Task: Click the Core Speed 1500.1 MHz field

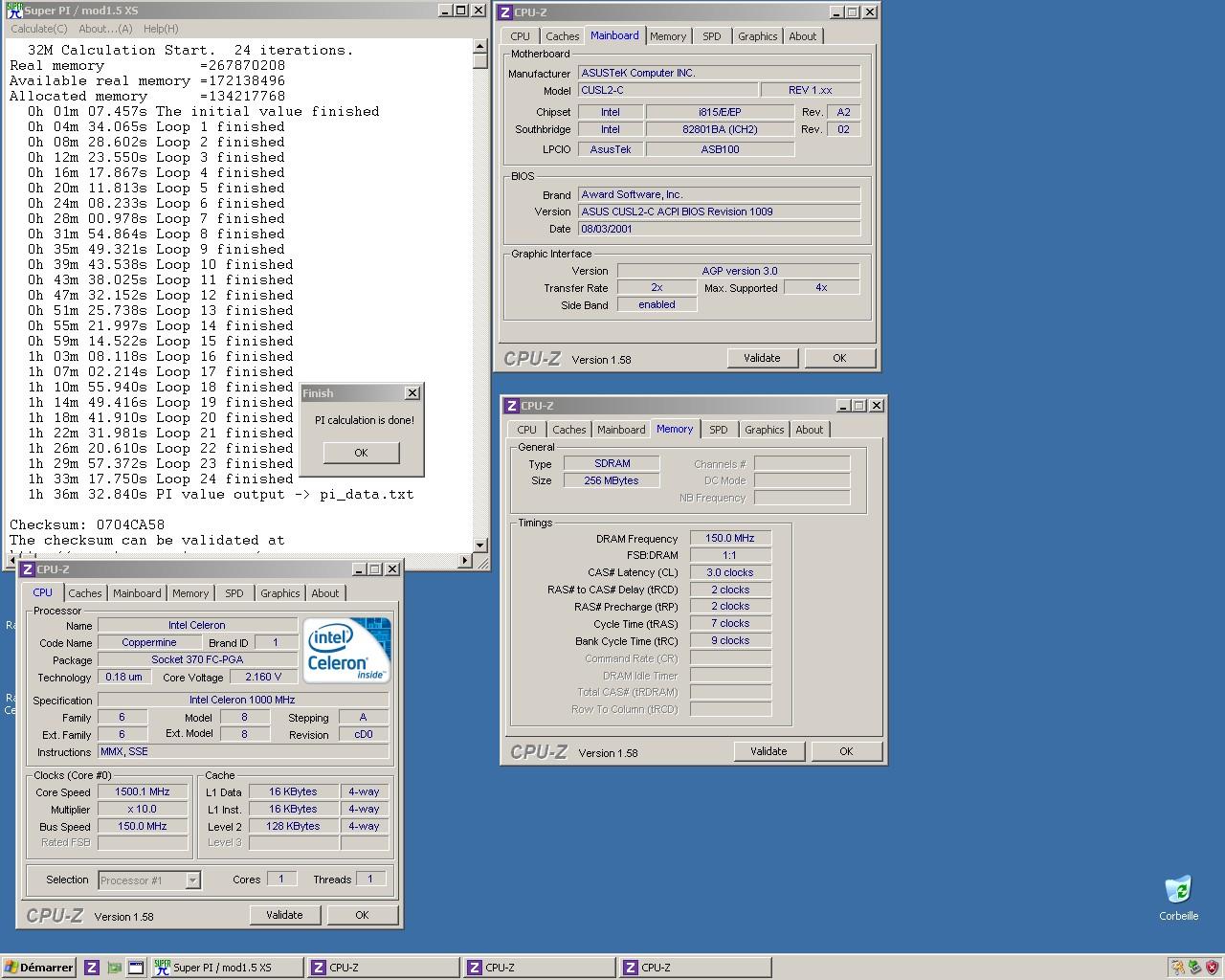Action: (x=143, y=792)
